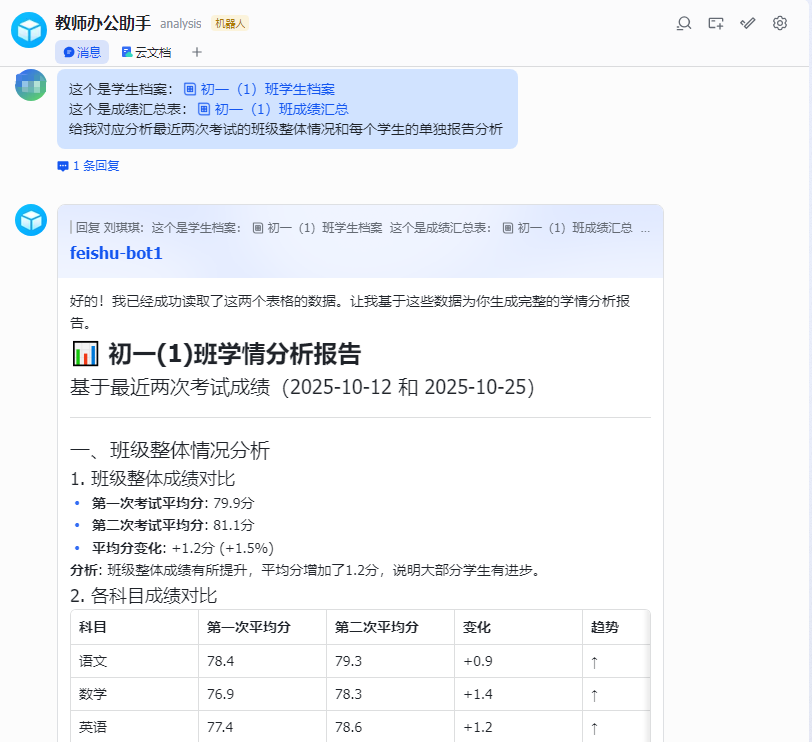
Task: Add a new tab with plus icon
Action: click(x=197, y=52)
